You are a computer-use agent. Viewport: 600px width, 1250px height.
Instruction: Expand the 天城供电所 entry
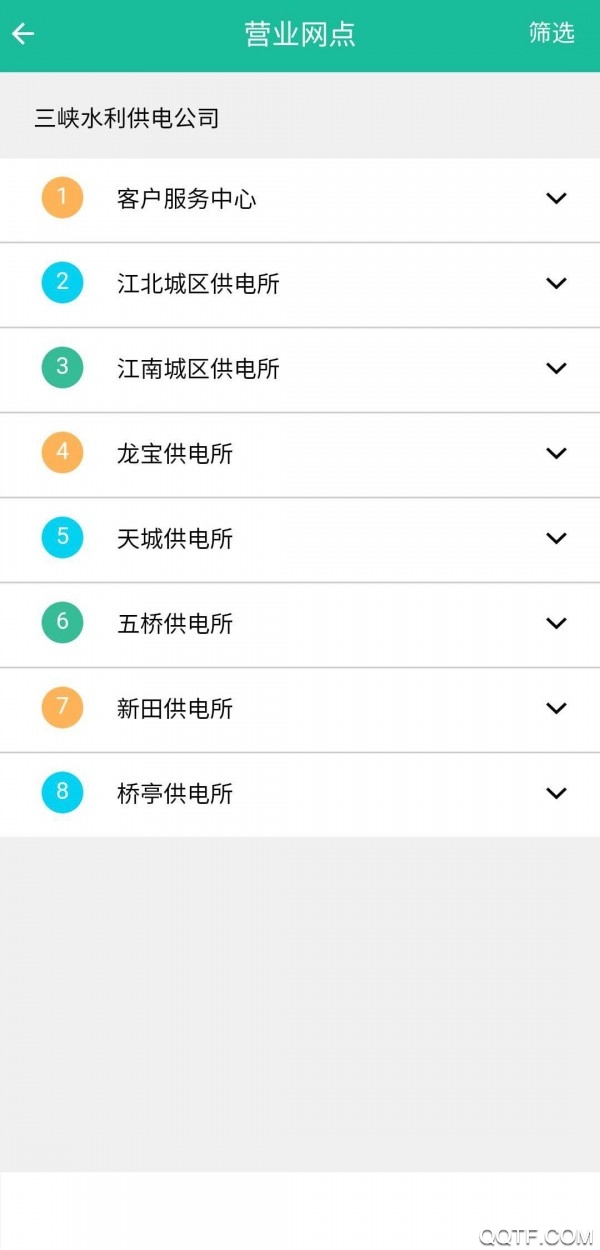(557, 538)
